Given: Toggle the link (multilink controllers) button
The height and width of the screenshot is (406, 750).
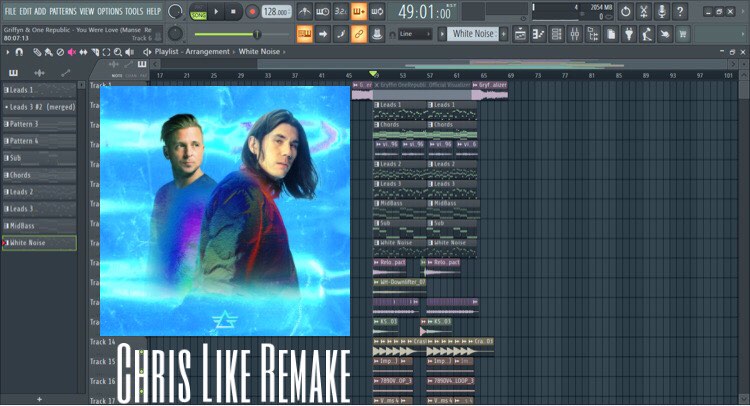Looking at the screenshot, I should click(359, 34).
